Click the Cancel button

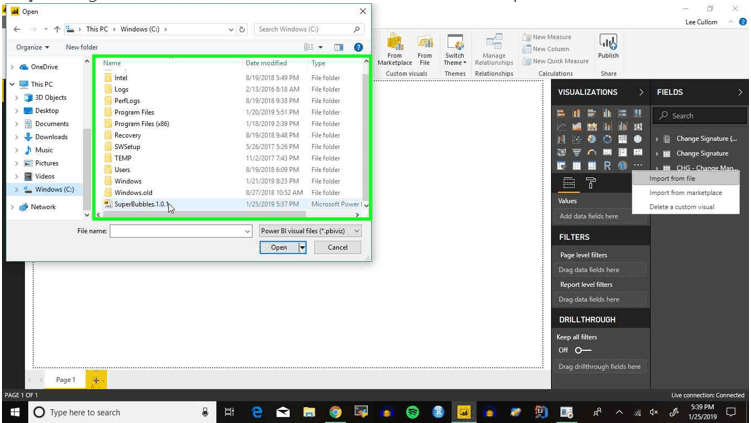pos(338,247)
